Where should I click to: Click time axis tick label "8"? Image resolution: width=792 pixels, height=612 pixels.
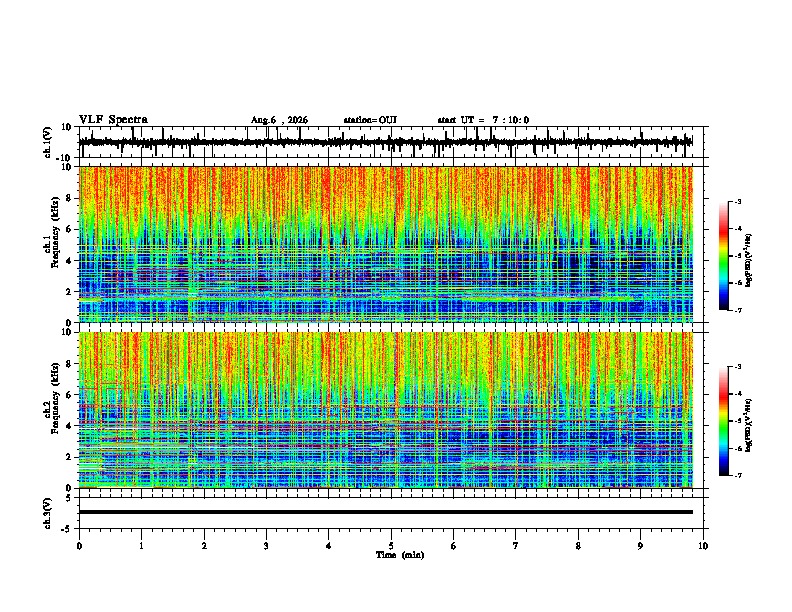pyautogui.click(x=578, y=546)
